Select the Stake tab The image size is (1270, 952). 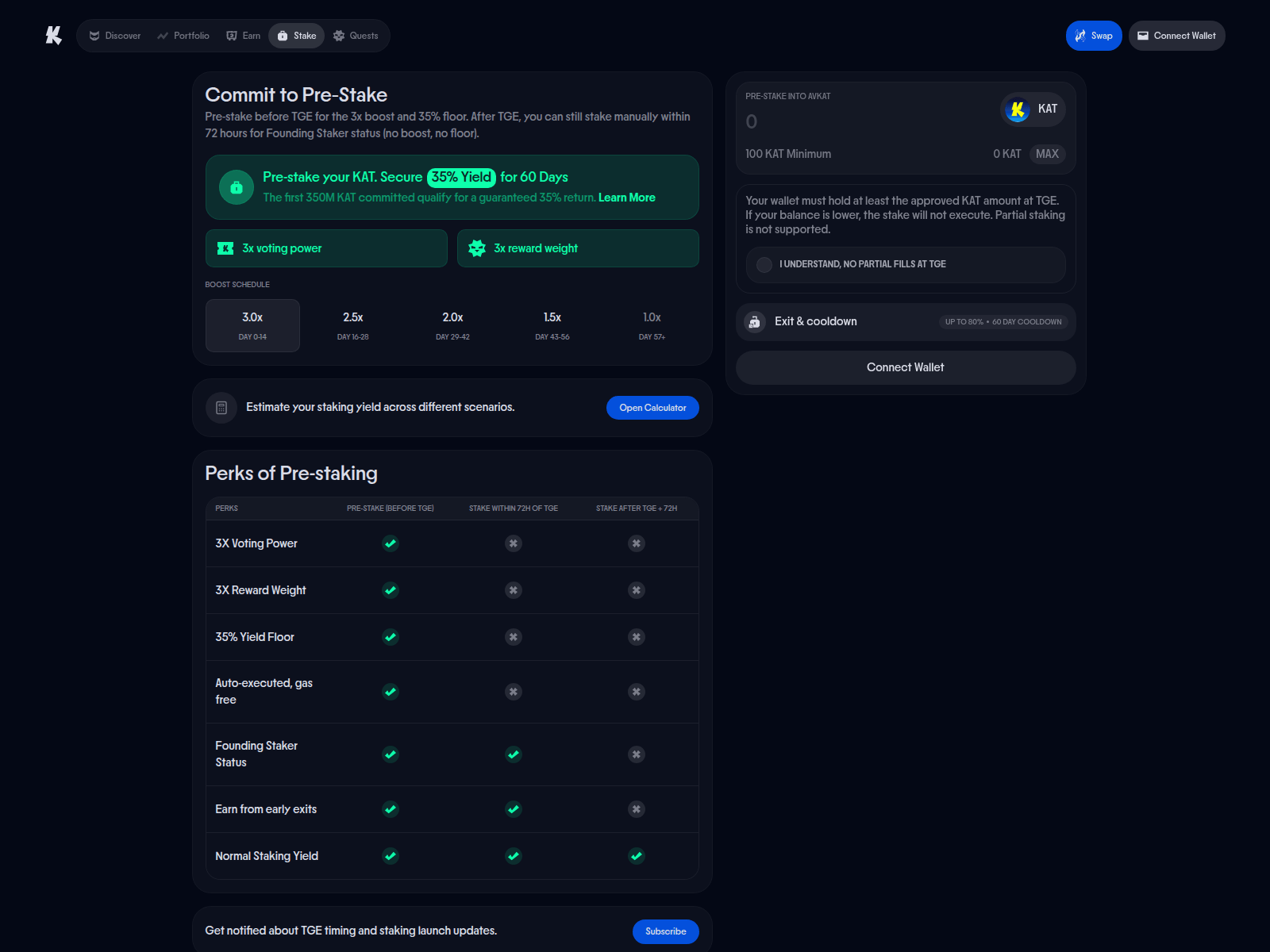(297, 36)
